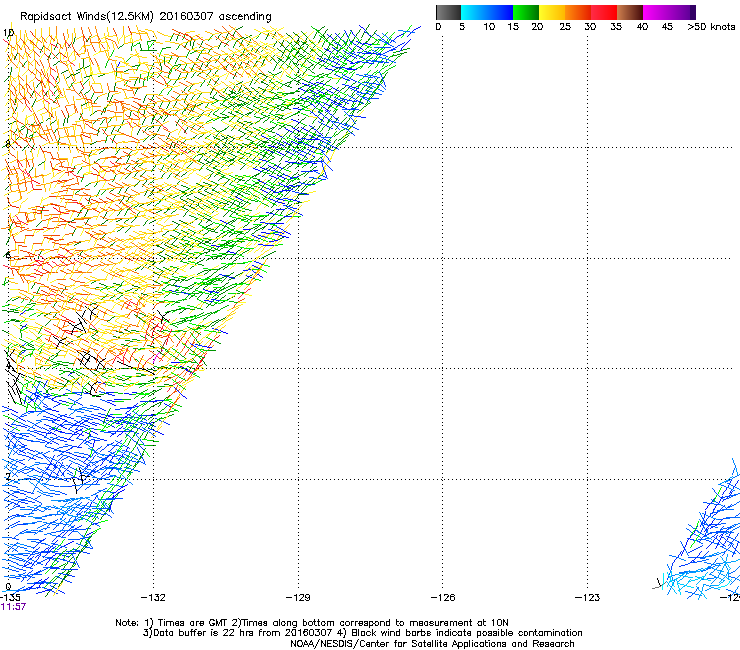Click the 'Data buffer is 22 hrs' note

[362, 633]
